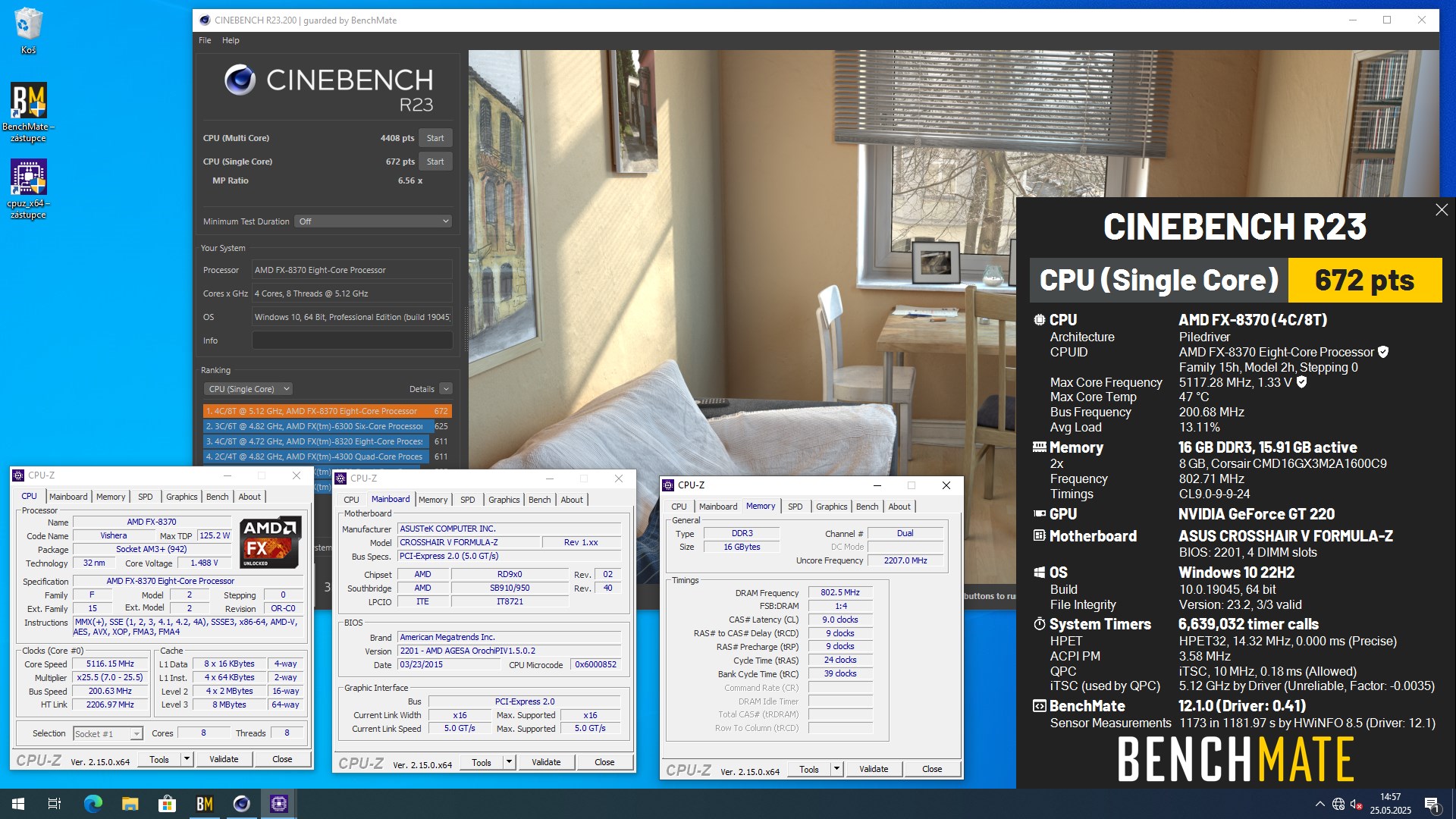Click the Info input field in Cinebench
The image size is (1456, 819).
tap(352, 340)
